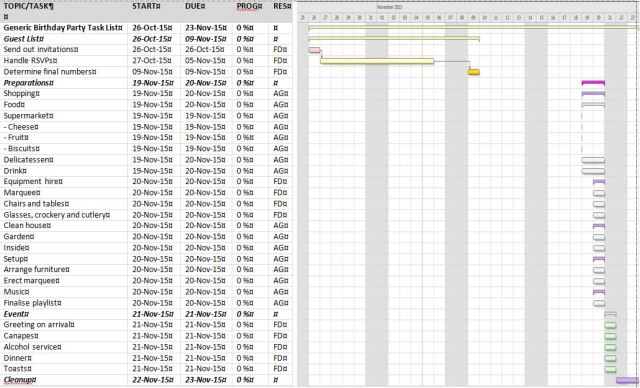Viewport: 640px width, 388px height.
Task: Click the progress value in the Dinner row
Action: (245, 358)
